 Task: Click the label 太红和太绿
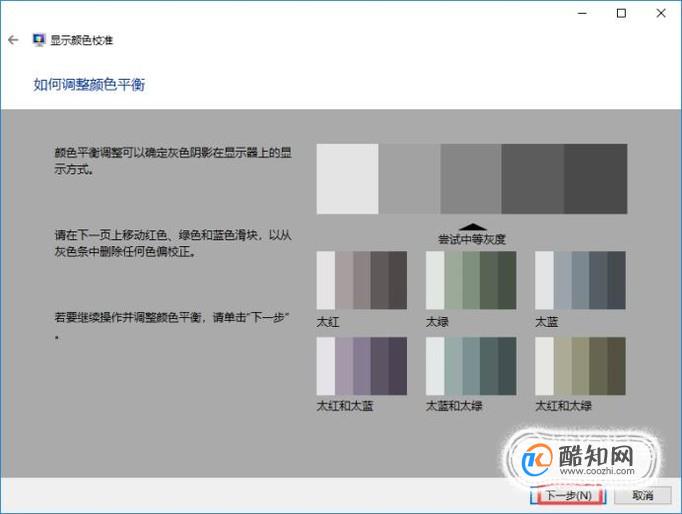[564, 406]
